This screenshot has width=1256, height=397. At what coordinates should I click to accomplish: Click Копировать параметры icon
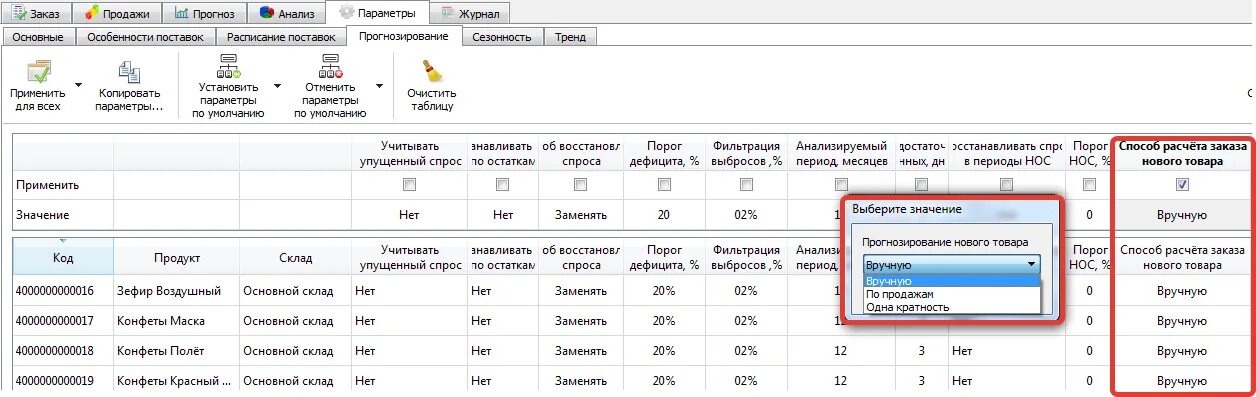[x=129, y=71]
